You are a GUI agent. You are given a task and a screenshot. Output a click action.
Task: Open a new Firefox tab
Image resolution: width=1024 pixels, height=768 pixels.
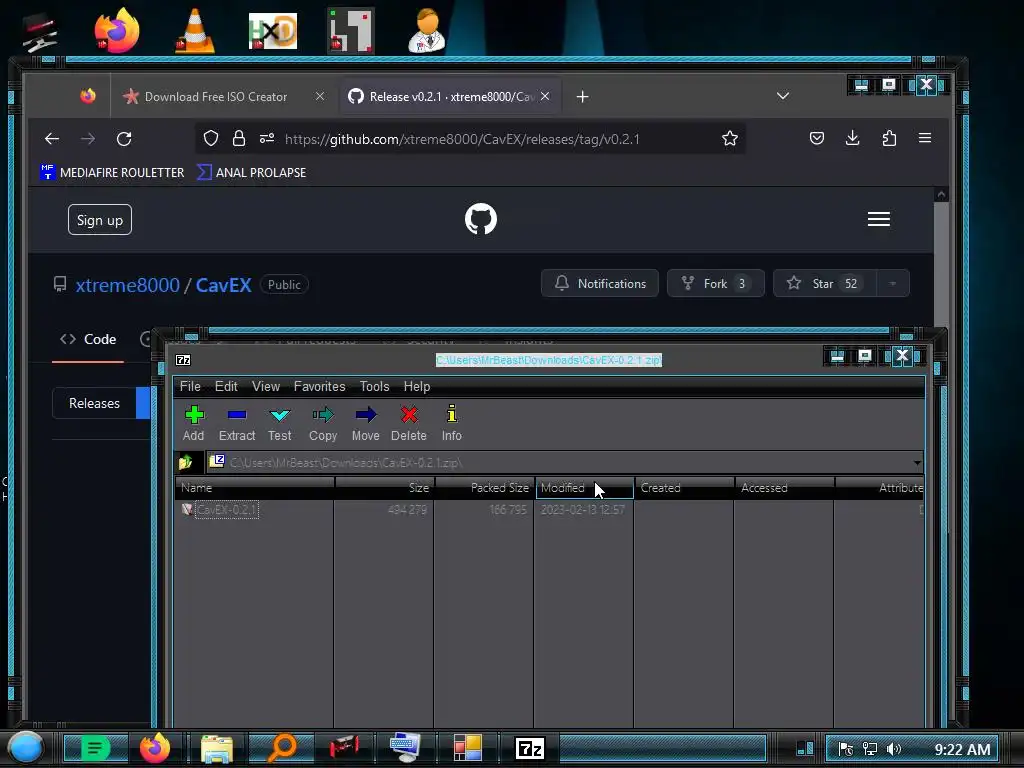583,97
